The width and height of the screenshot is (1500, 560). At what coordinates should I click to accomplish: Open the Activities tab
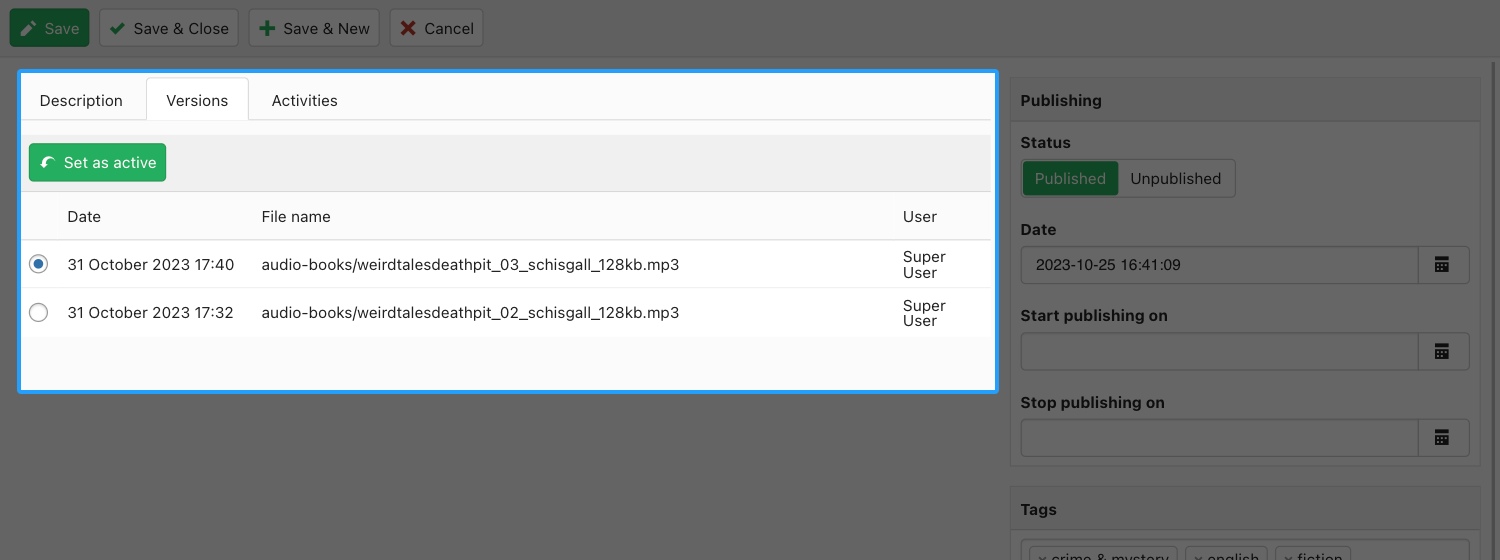tap(304, 100)
